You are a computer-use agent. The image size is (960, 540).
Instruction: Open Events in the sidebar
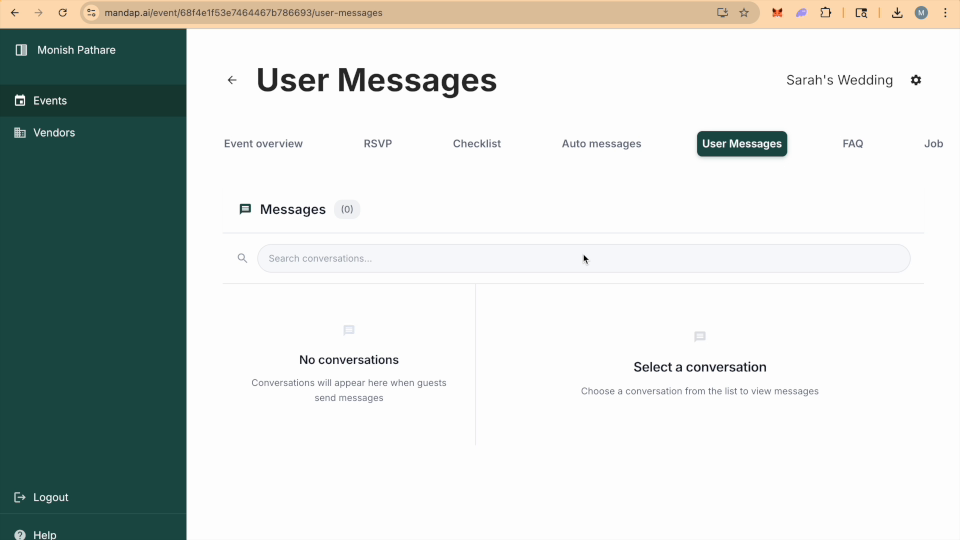tap(93, 100)
